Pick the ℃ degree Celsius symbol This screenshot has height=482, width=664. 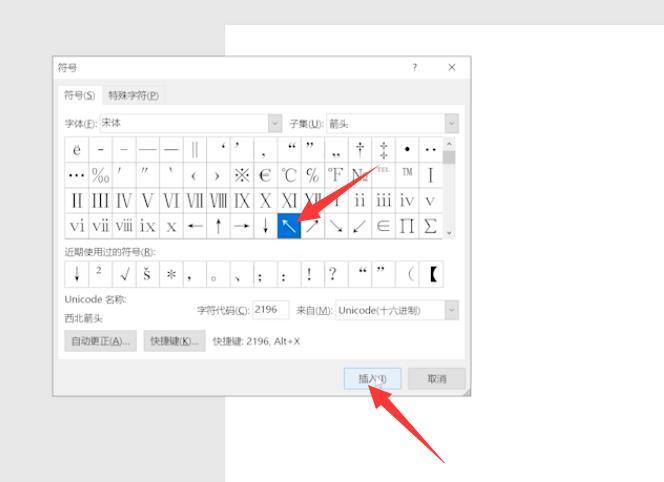coord(289,175)
